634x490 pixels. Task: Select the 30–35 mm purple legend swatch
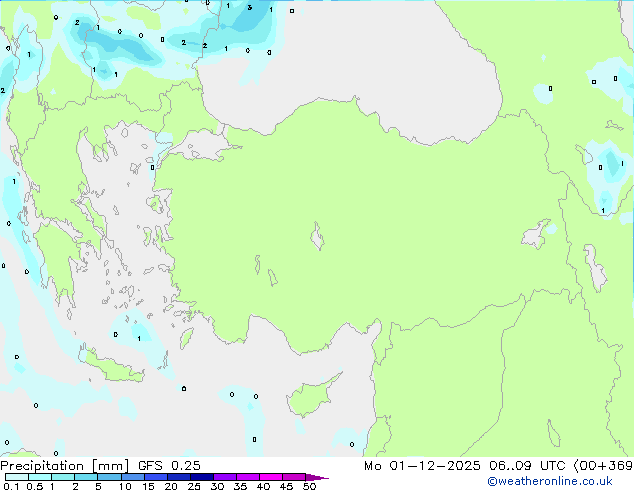click(x=224, y=477)
